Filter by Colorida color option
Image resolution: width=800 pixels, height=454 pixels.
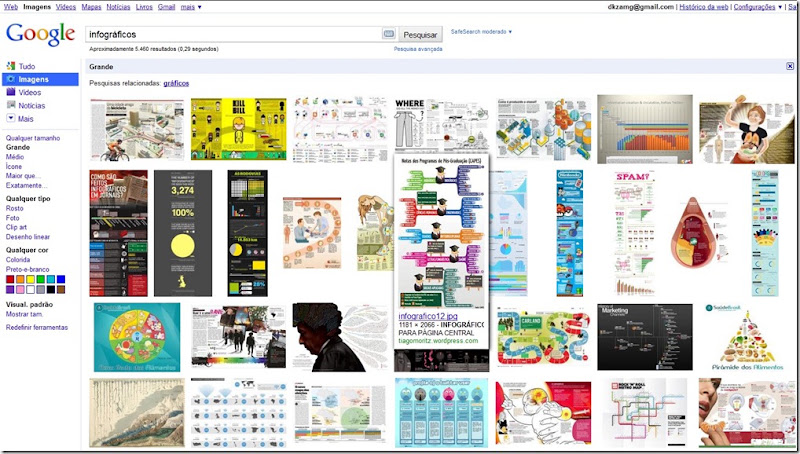18,260
